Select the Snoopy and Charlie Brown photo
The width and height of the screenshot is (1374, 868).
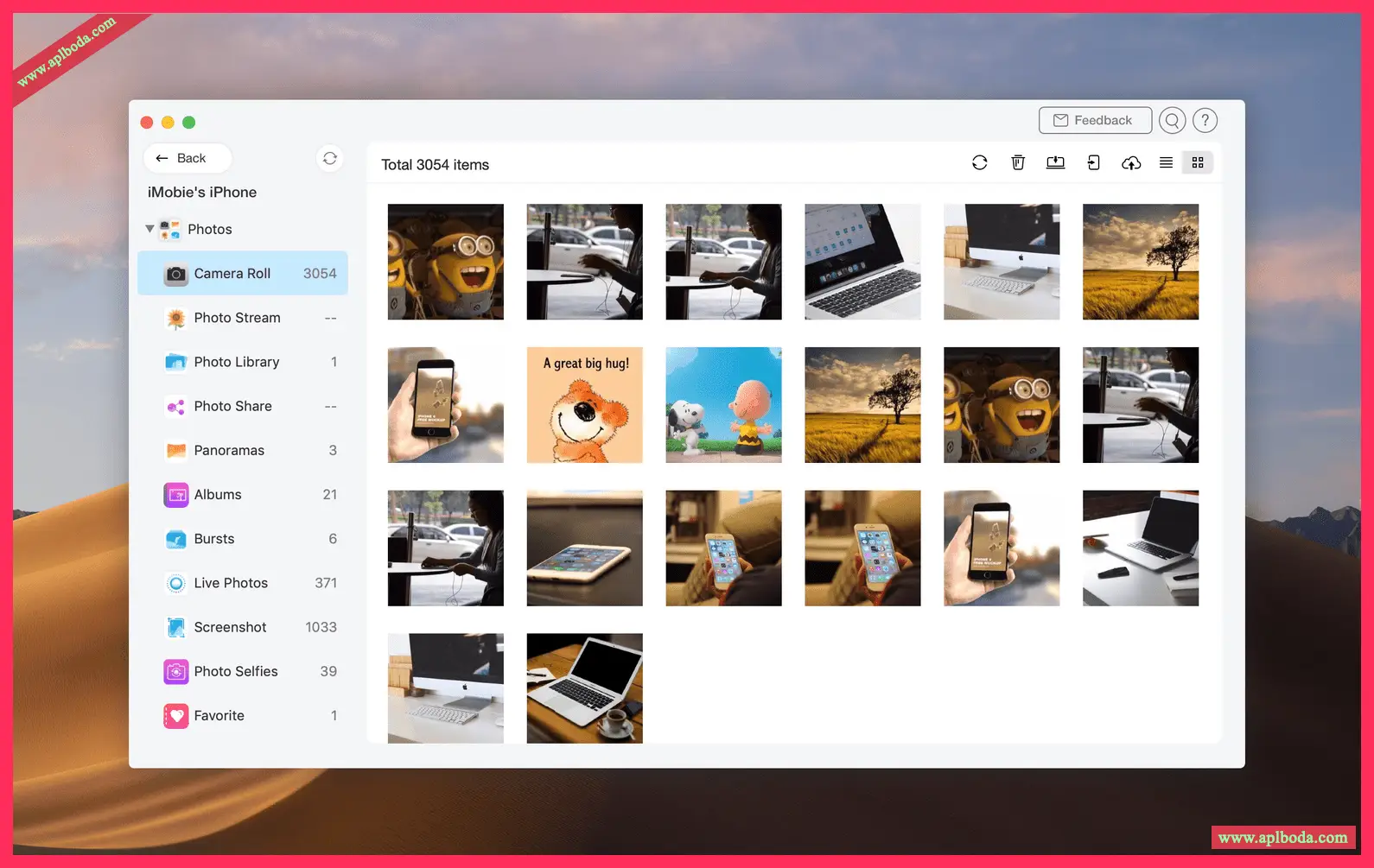724,405
